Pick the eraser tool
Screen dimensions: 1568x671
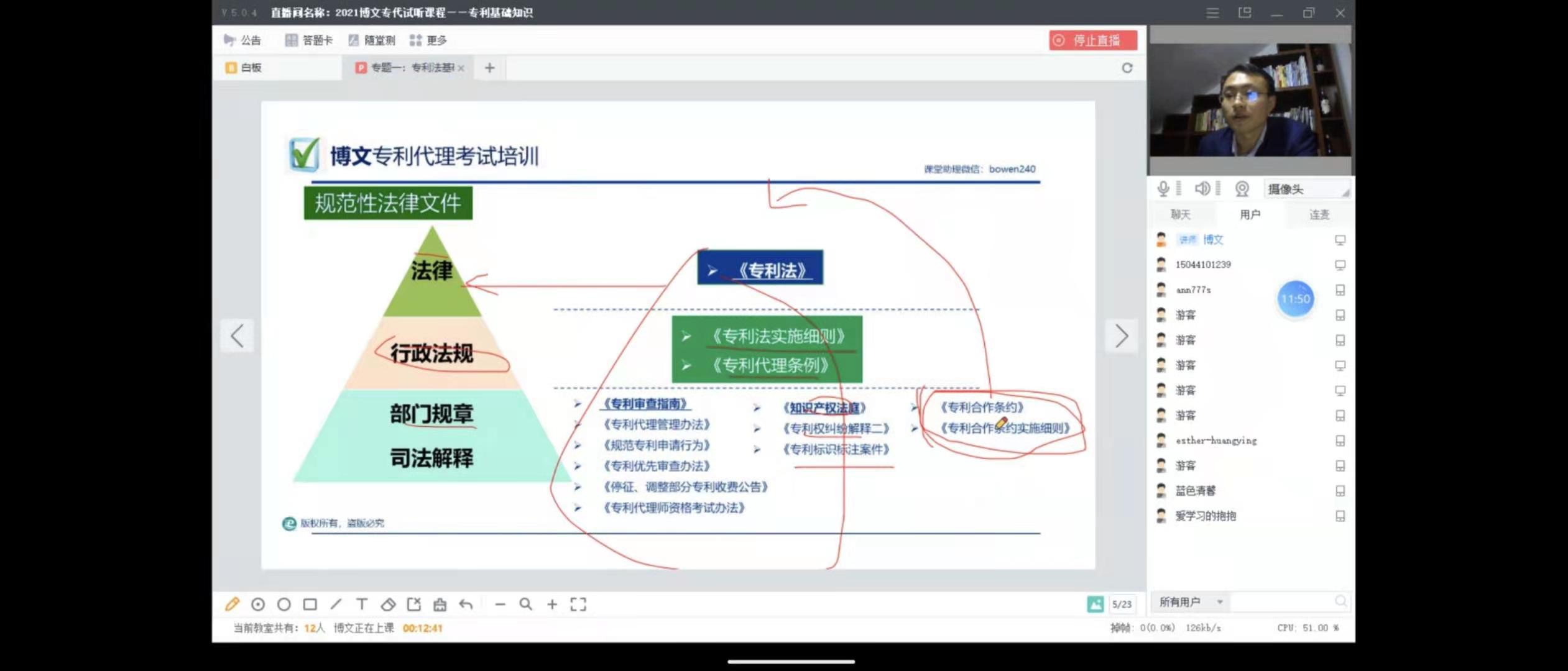(x=388, y=604)
